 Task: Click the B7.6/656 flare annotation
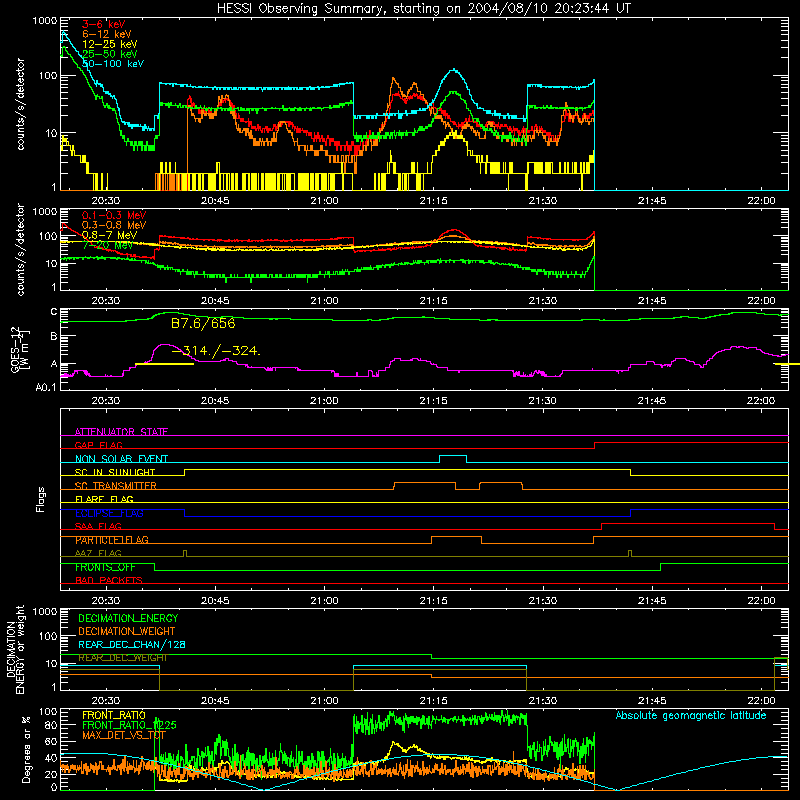[203, 323]
